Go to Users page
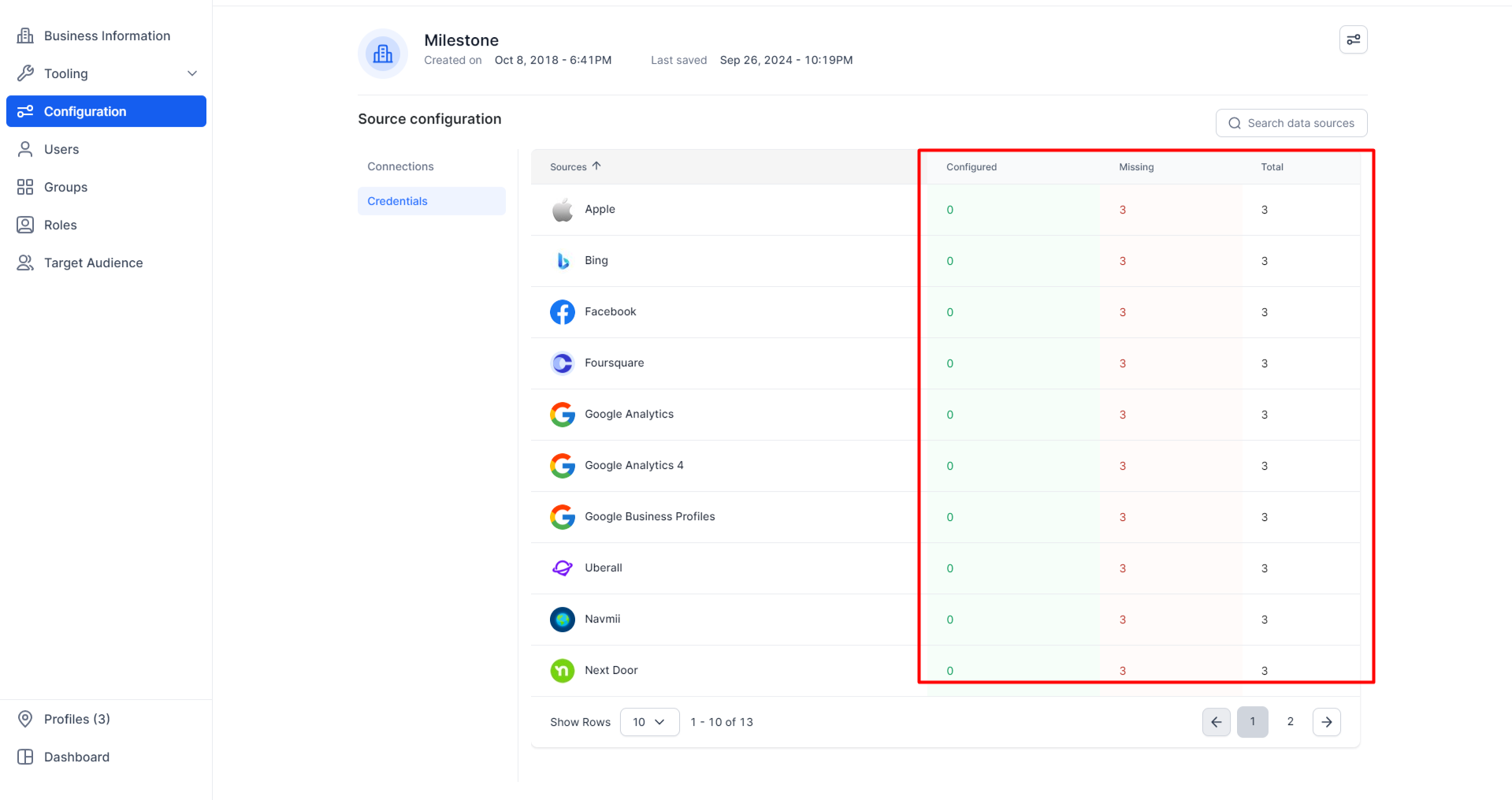The image size is (1512, 800). pyautogui.click(x=106, y=149)
